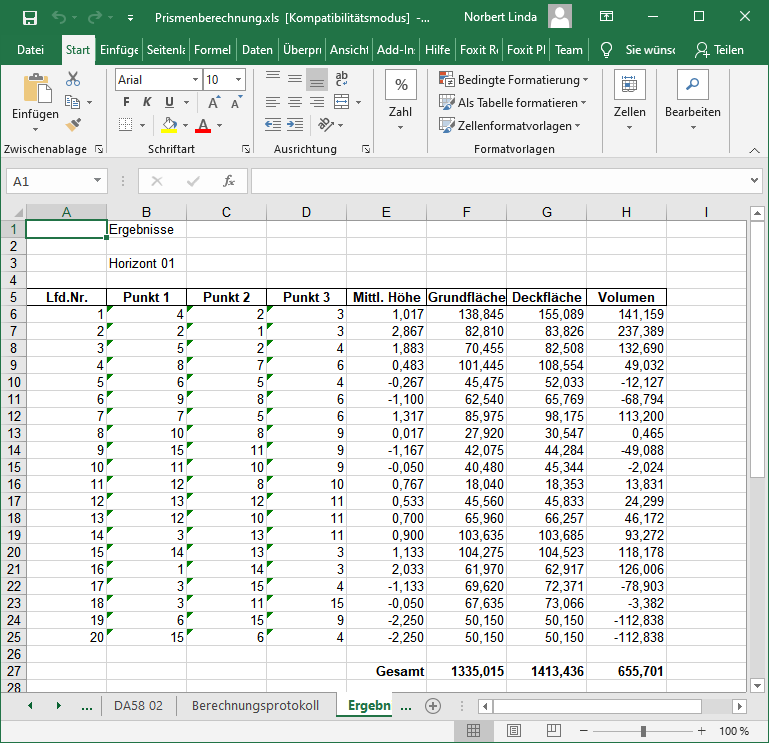Toggle italic formatting (K)

tap(148, 102)
